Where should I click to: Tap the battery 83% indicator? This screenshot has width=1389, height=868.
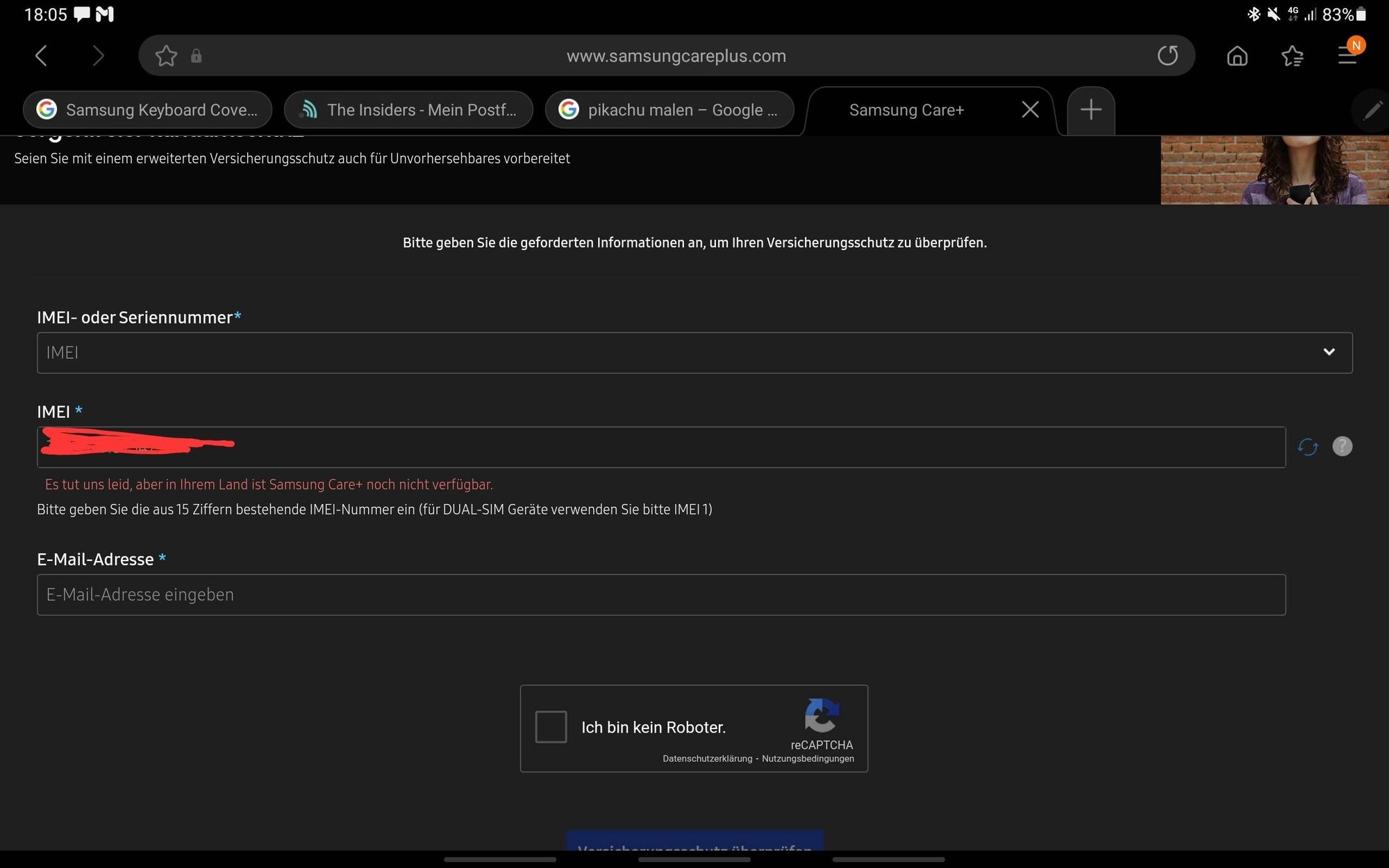click(1345, 14)
